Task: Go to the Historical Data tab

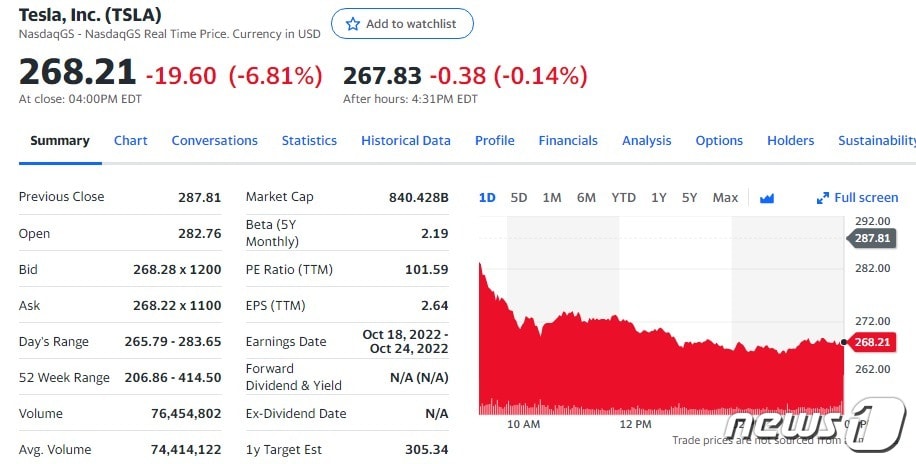Action: coord(405,141)
